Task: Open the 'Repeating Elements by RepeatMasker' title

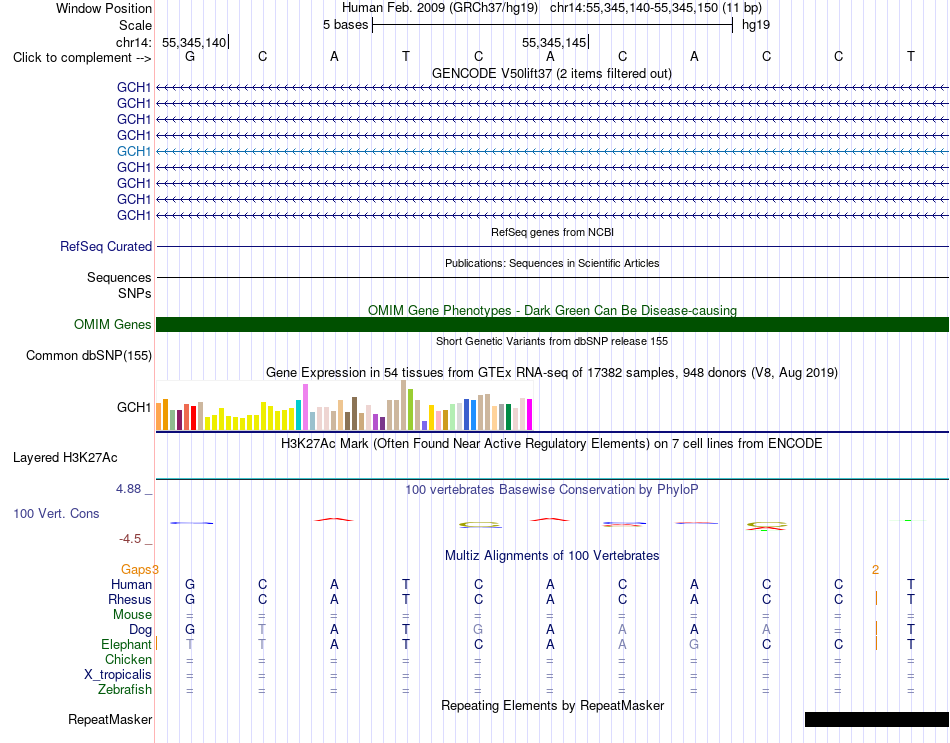Action: [552, 706]
